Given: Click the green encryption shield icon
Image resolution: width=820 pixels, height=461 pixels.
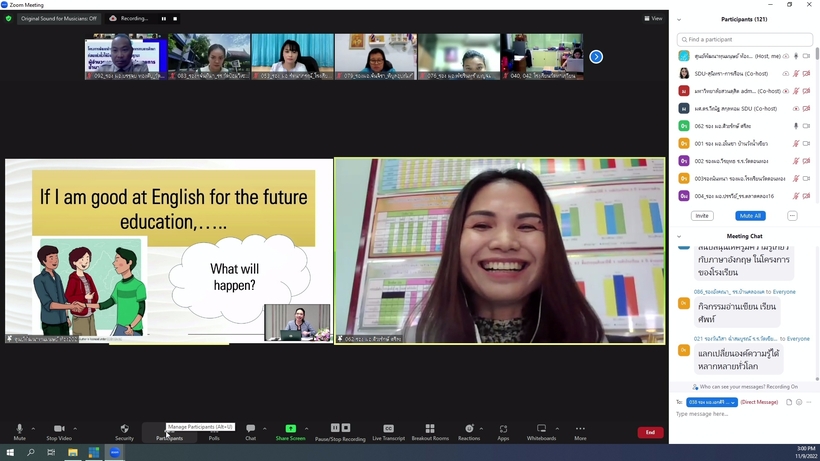Looking at the screenshot, I should [x=8, y=18].
